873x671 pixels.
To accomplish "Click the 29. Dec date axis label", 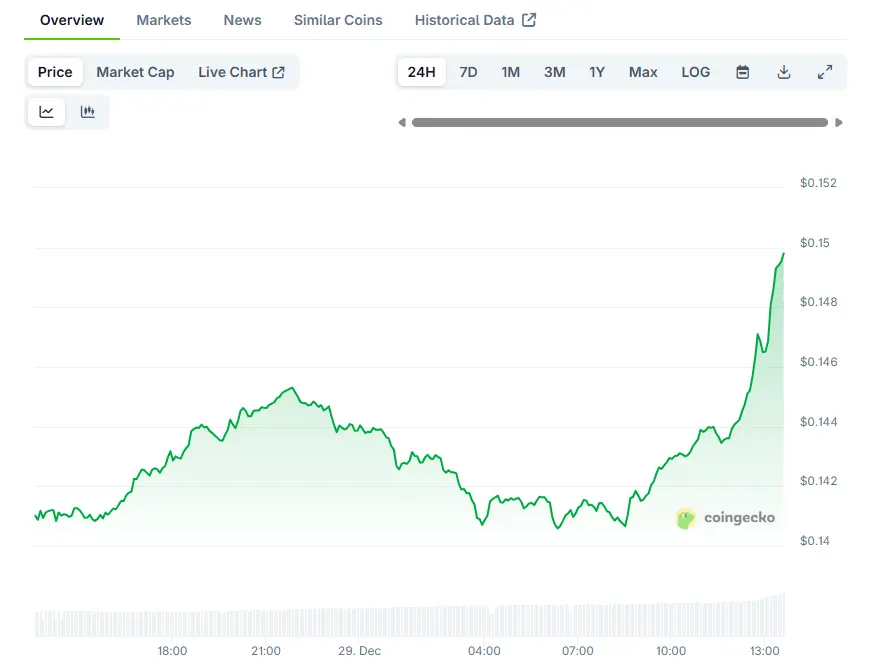I will (359, 651).
